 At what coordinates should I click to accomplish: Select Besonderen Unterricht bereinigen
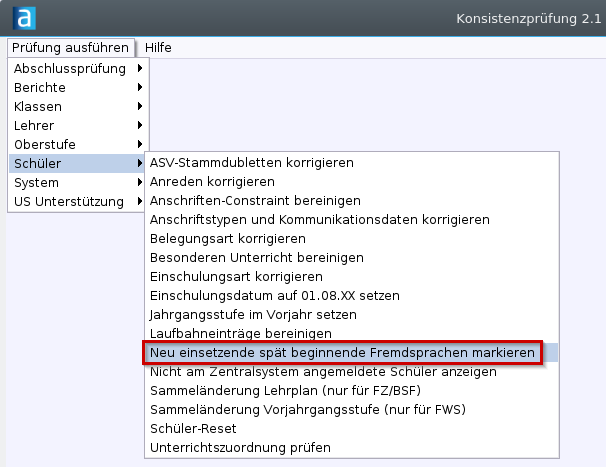(x=352, y=257)
